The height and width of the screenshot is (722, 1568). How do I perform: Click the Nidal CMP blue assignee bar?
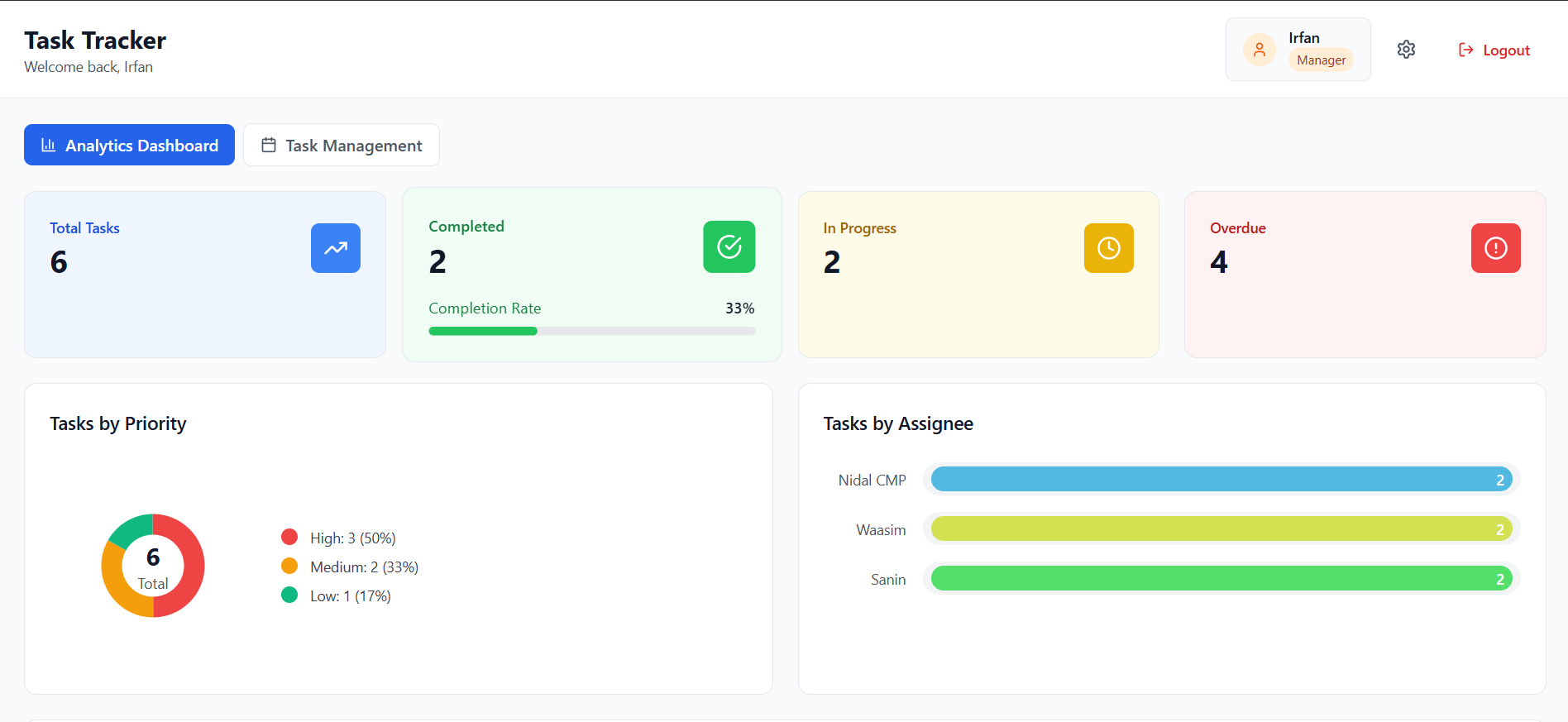click(x=1221, y=480)
